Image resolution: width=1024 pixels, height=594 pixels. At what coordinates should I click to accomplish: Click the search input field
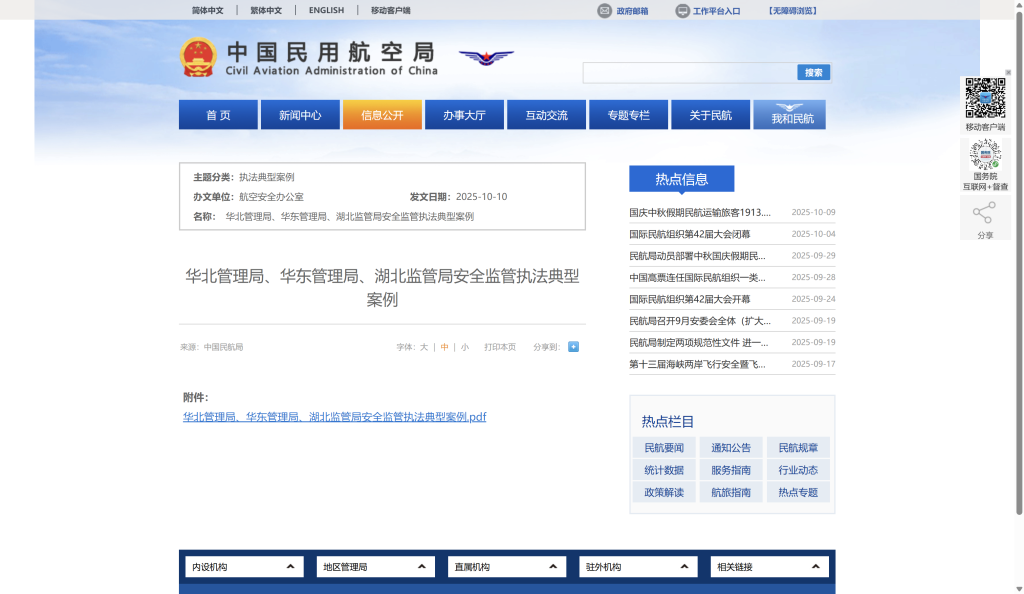click(690, 73)
